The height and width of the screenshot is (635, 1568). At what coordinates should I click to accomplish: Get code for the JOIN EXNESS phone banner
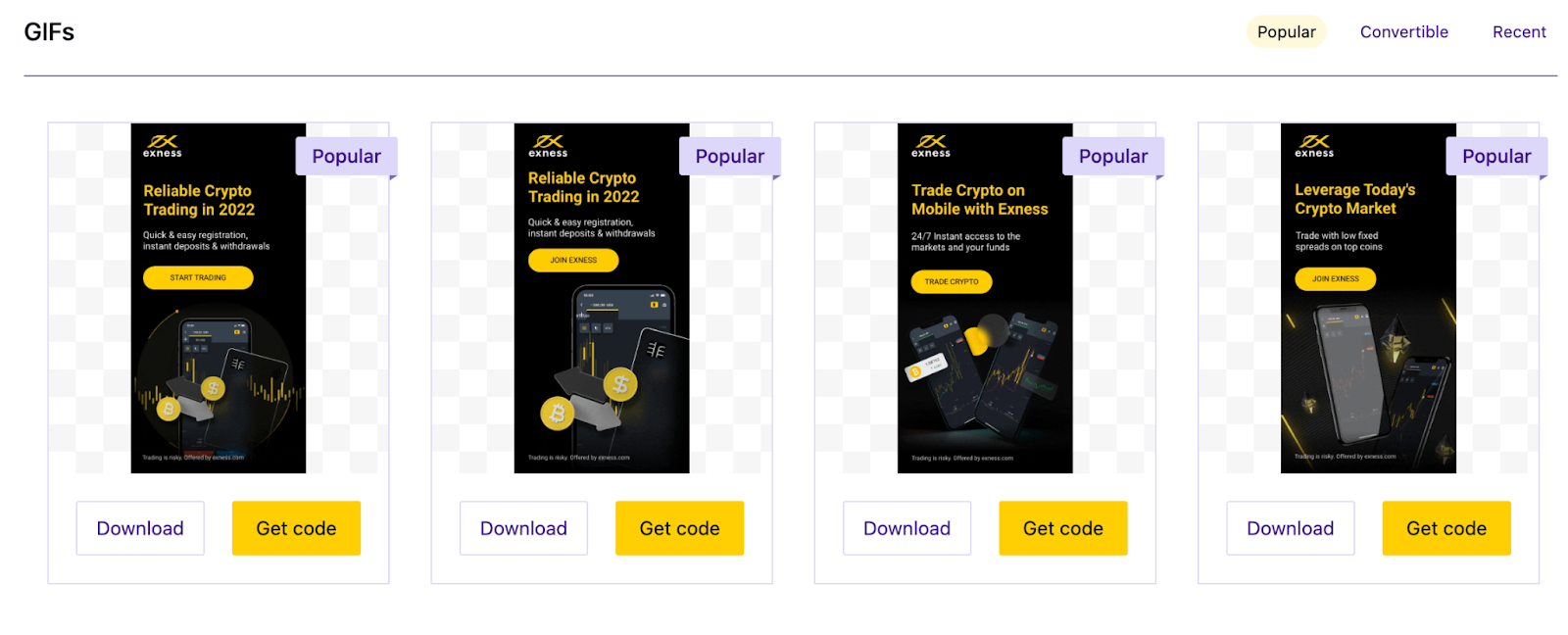pyautogui.click(x=679, y=528)
